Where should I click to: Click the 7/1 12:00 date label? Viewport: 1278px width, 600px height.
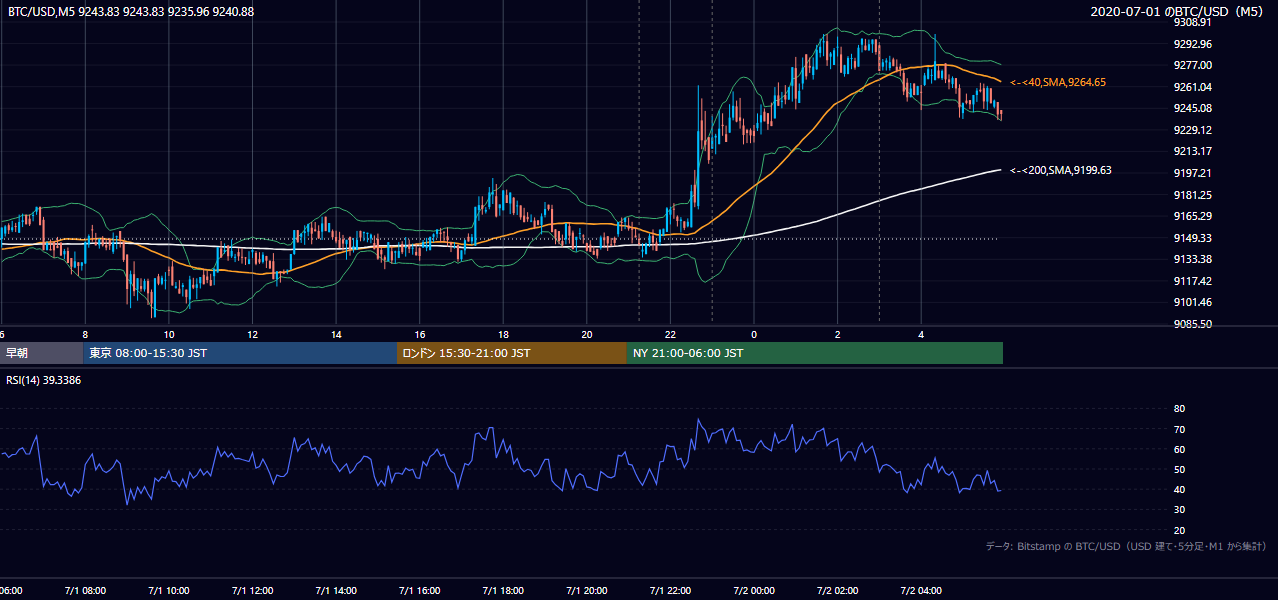[252, 591]
